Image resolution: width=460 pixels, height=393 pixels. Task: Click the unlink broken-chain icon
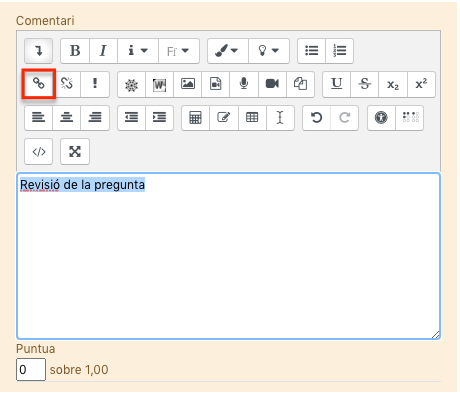[x=67, y=84]
